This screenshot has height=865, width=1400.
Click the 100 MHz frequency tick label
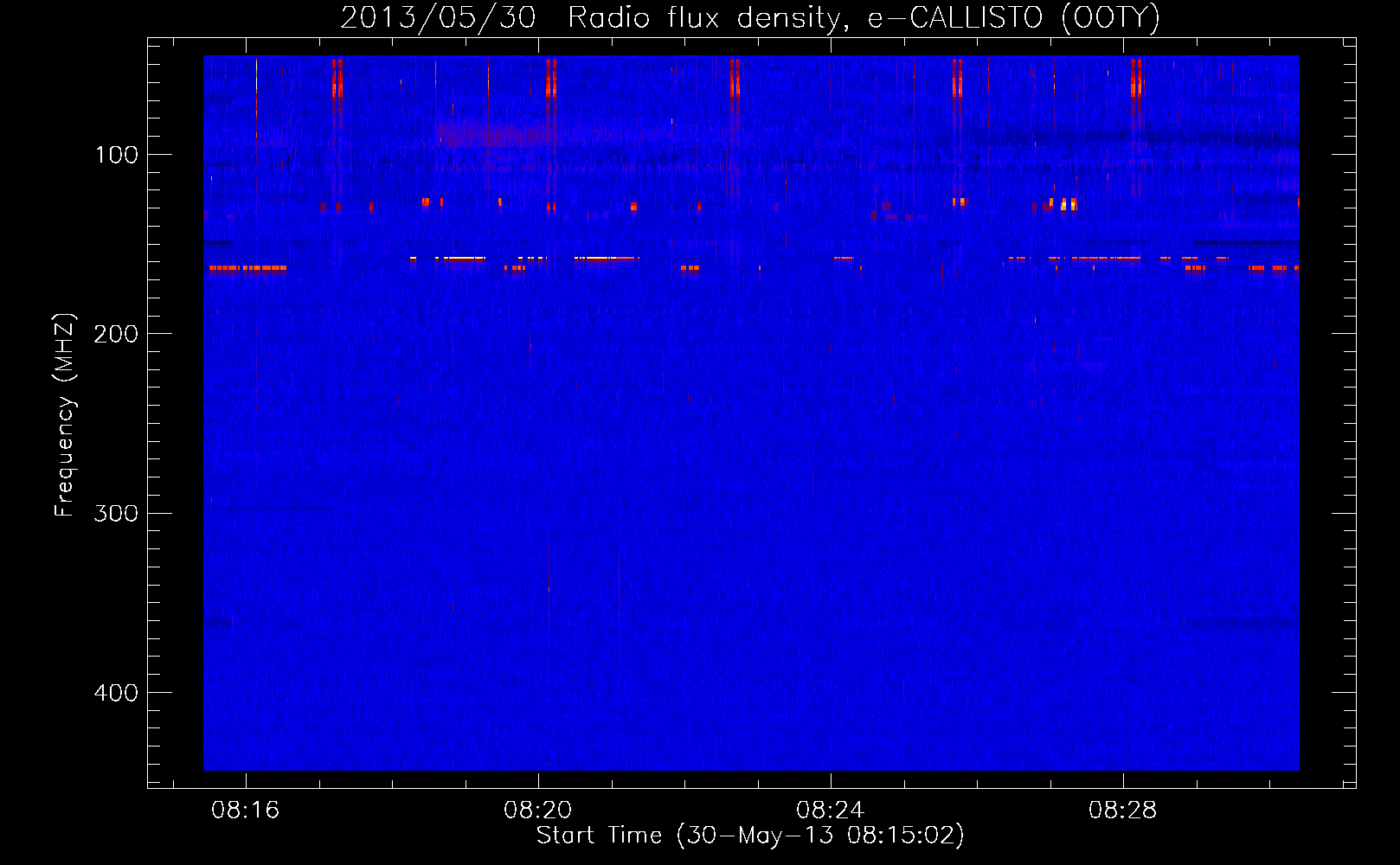pyautogui.click(x=117, y=155)
